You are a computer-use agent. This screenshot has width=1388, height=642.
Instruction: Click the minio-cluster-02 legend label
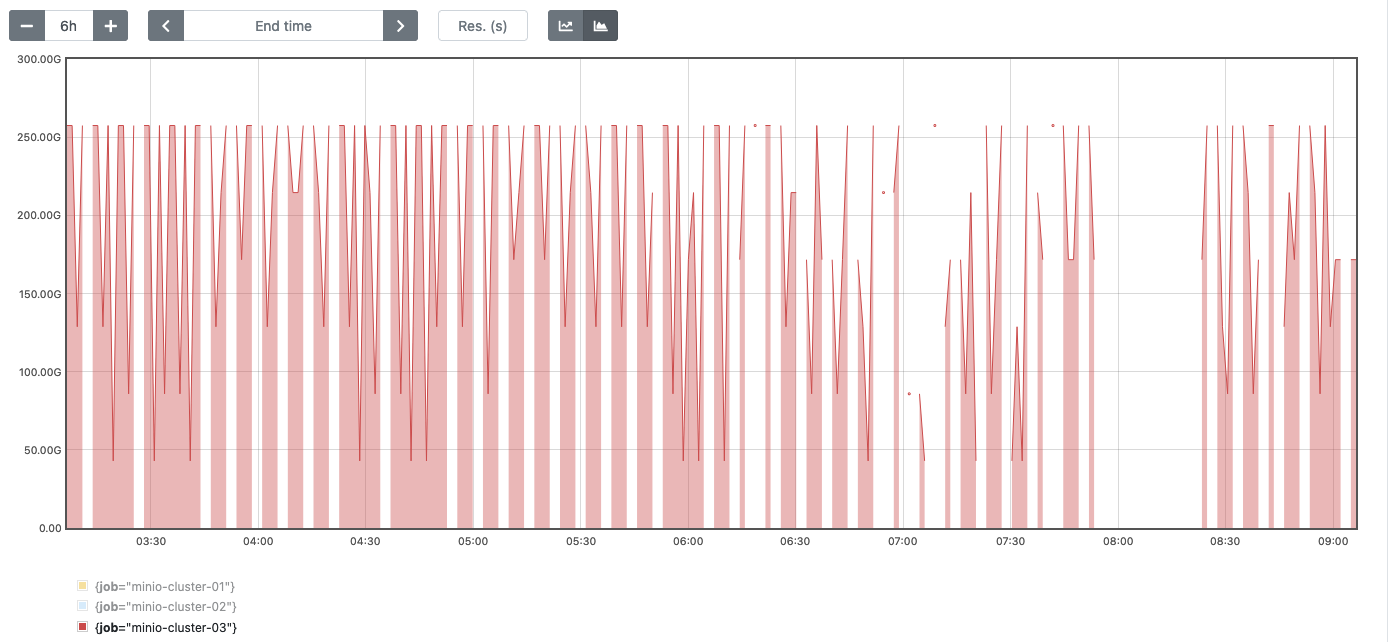point(164,607)
